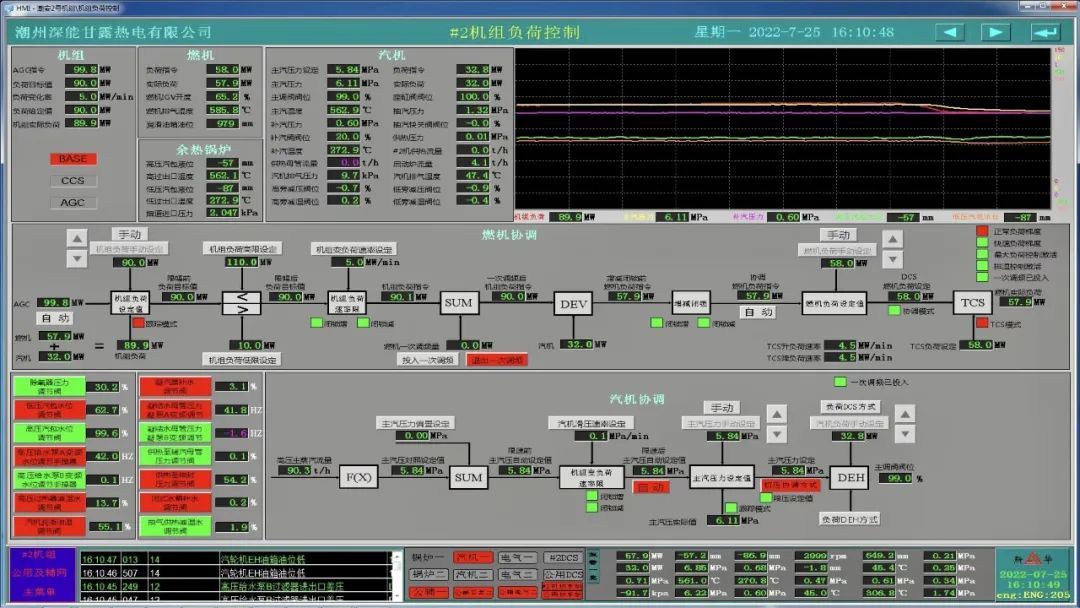
Task: Click the 投入一次调频 button
Action: pyautogui.click(x=427, y=359)
